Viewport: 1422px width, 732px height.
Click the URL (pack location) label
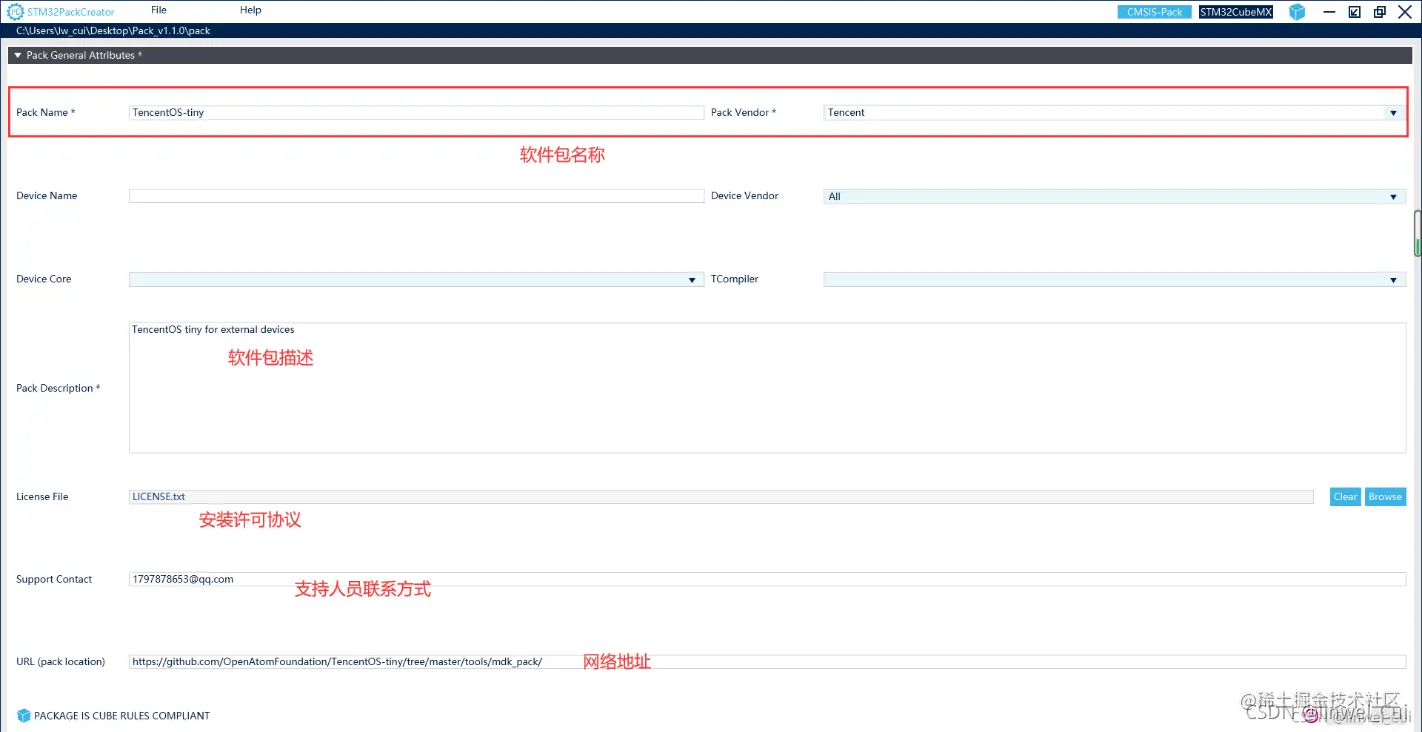[x=60, y=662]
